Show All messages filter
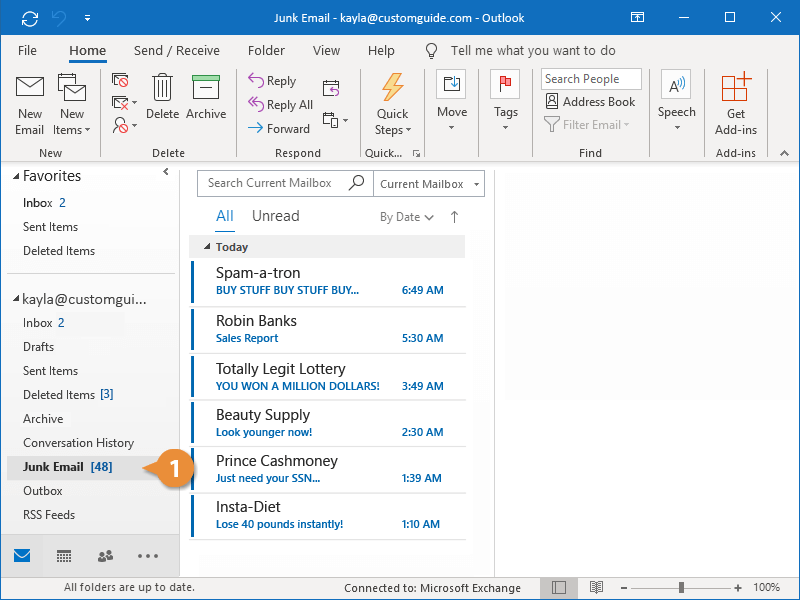Screen dimensions: 800x600 [x=224, y=216]
